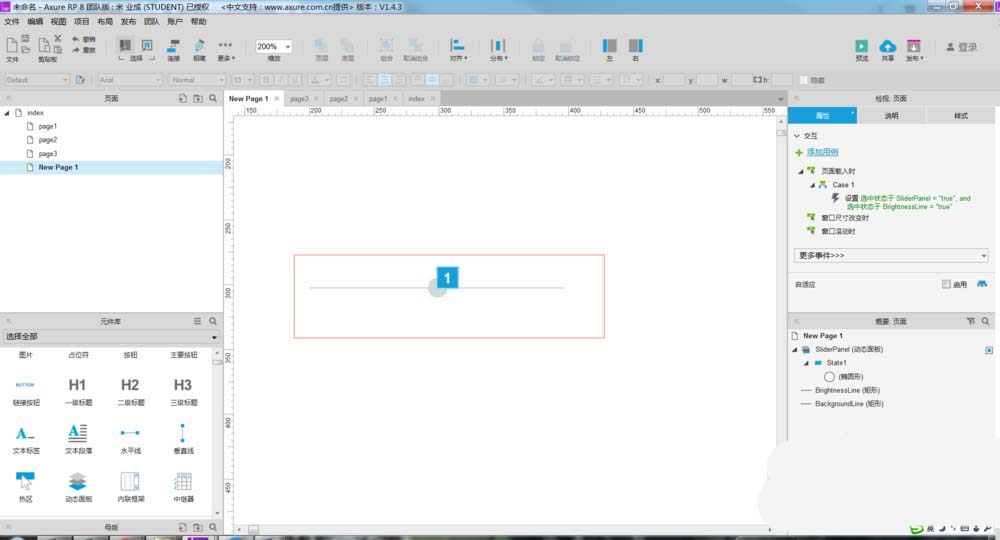Open the More (更多) tools menu
Screen dimensions: 1000x540
click(226, 48)
